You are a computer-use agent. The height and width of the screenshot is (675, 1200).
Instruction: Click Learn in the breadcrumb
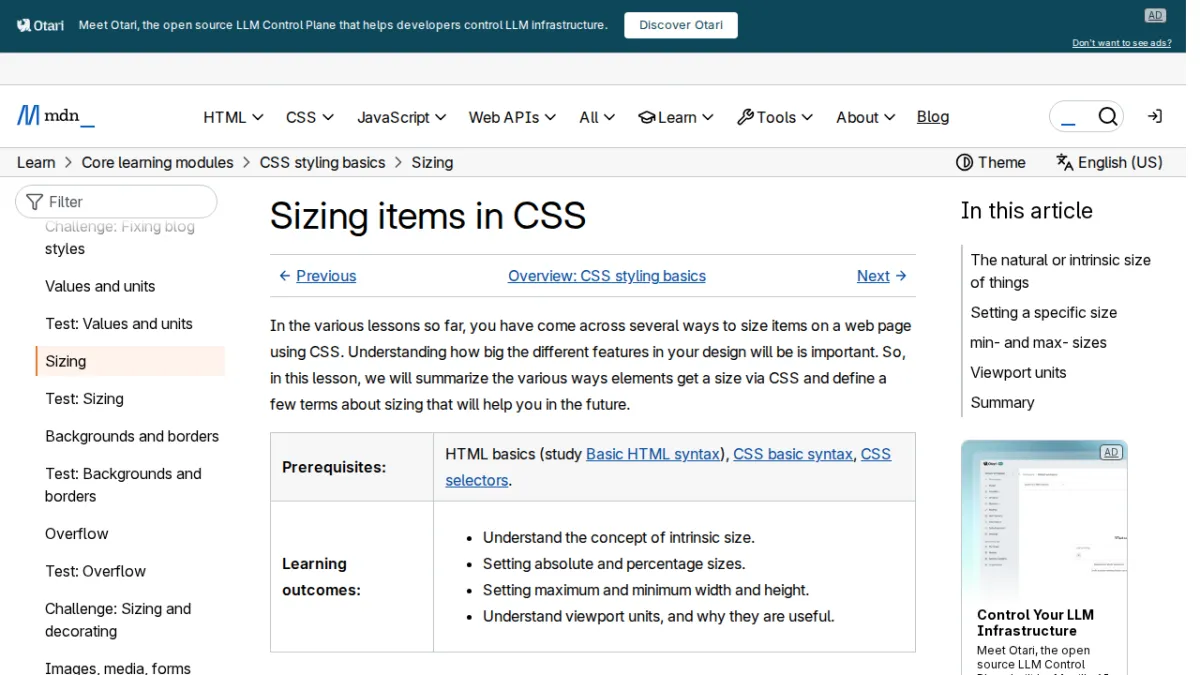point(36,162)
